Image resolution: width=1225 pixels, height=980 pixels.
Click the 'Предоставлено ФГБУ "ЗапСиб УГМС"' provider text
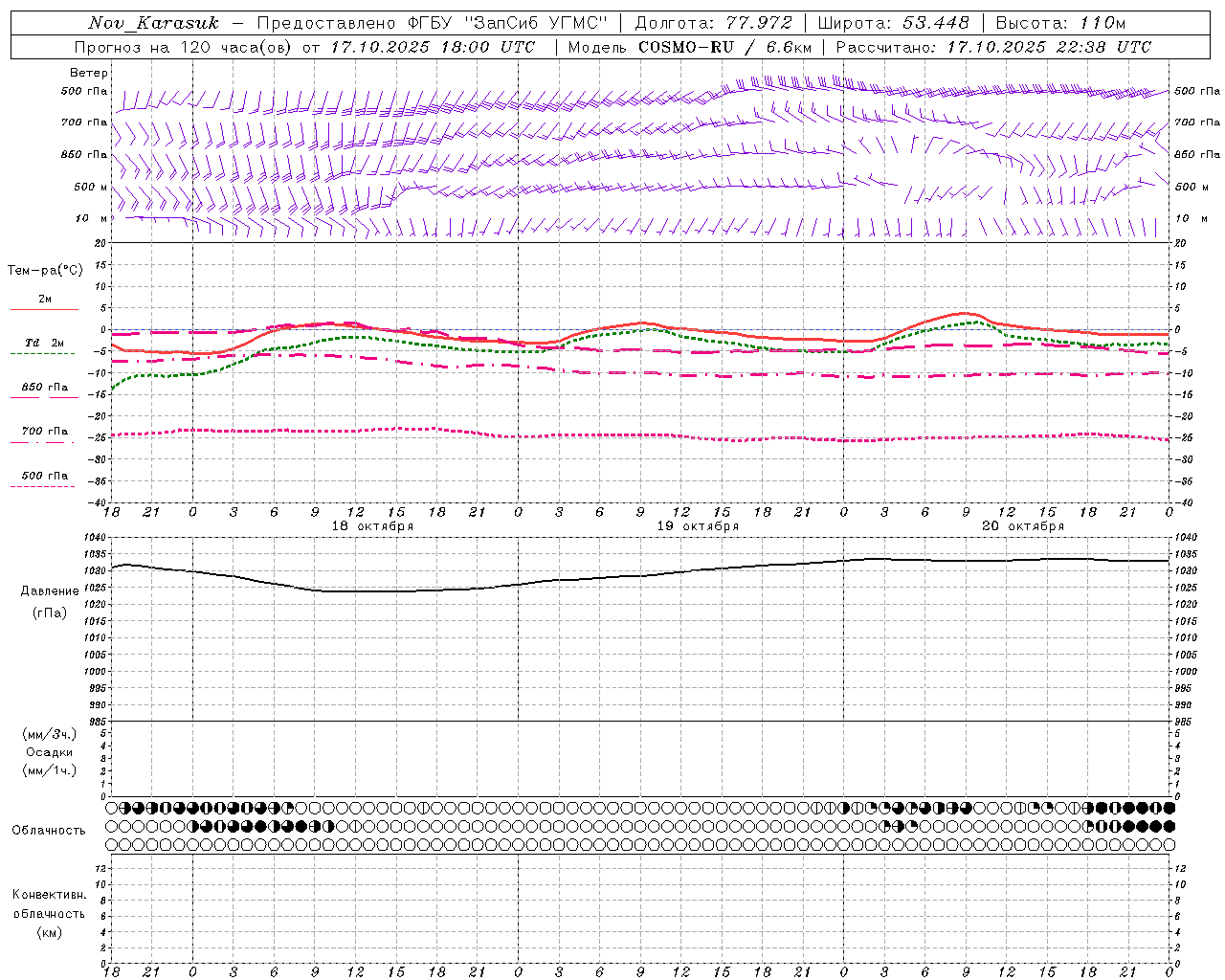pyautogui.click(x=432, y=23)
